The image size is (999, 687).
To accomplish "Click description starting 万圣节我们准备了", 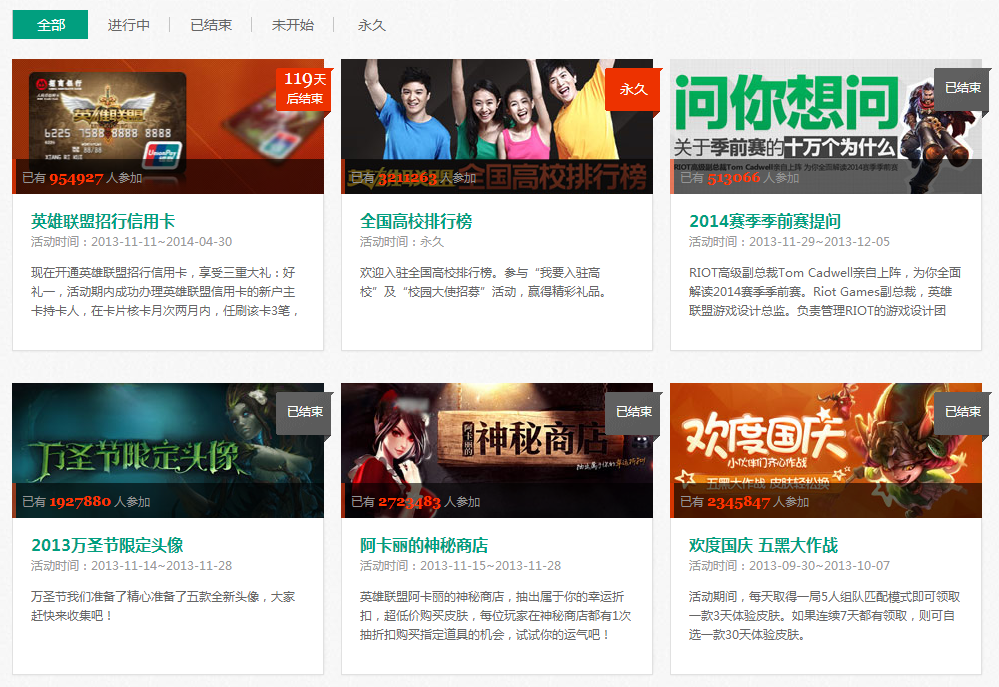I will (163, 606).
